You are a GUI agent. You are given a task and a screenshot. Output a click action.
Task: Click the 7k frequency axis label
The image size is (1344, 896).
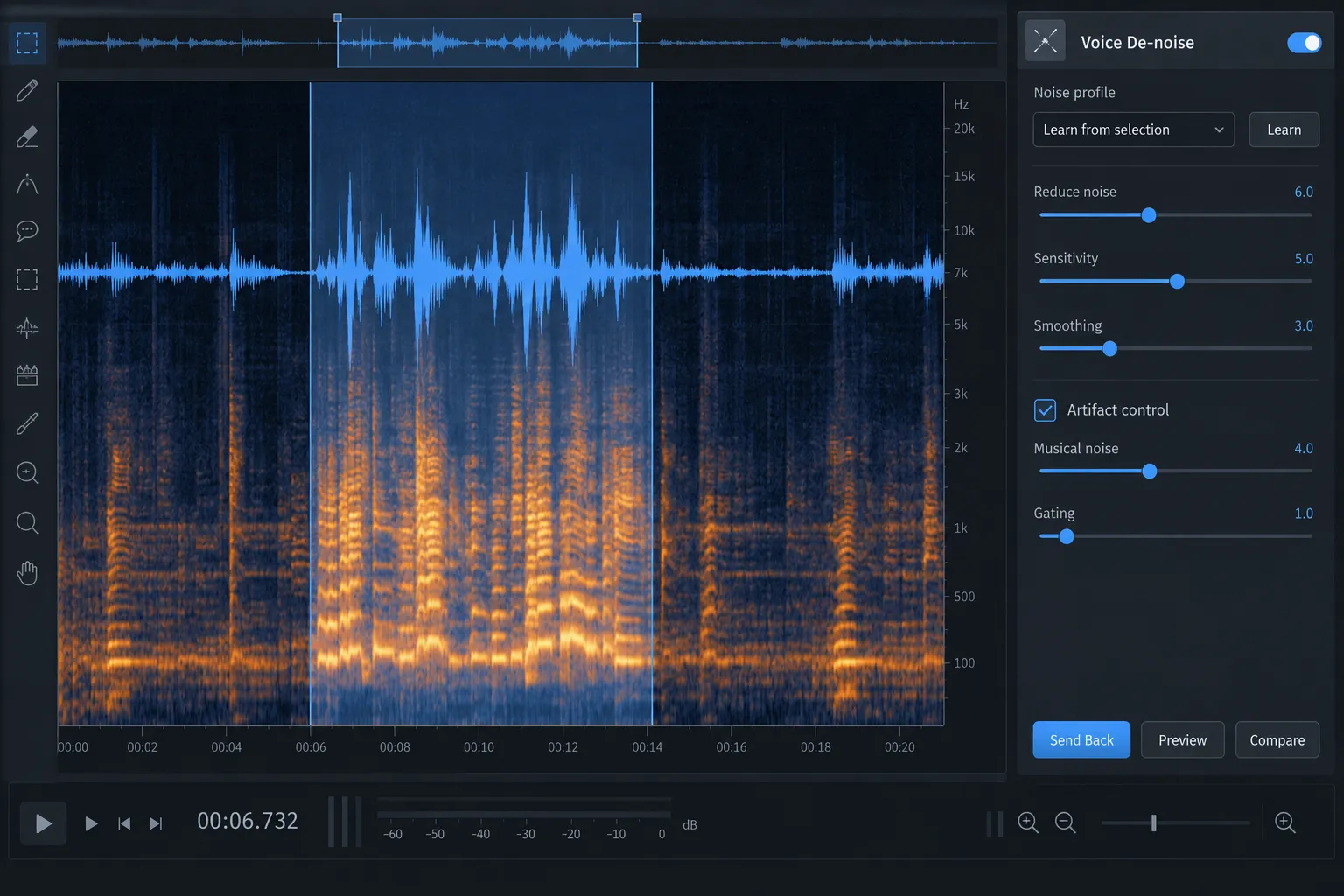pyautogui.click(x=961, y=273)
